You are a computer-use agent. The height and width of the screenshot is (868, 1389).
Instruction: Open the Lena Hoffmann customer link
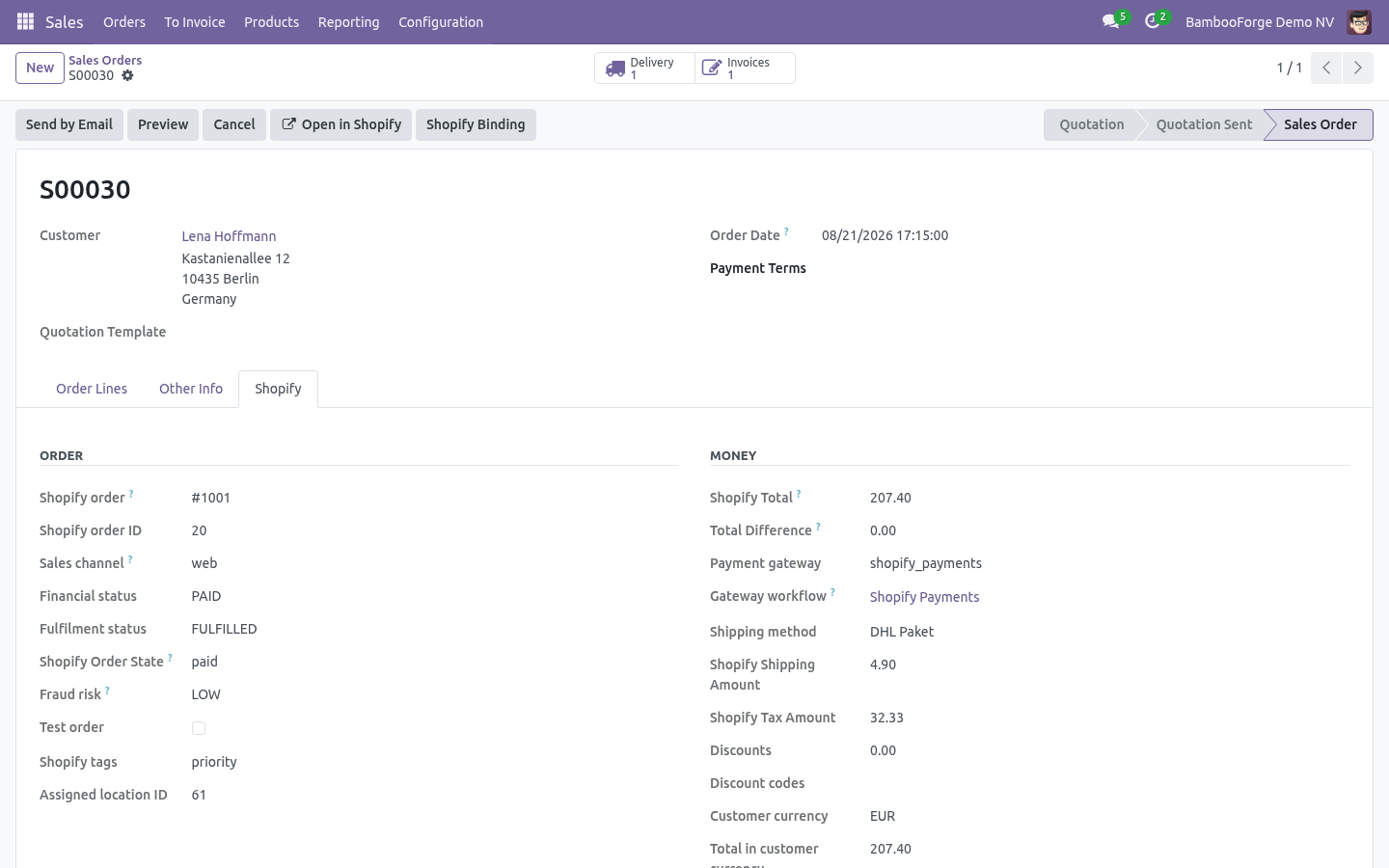(229, 236)
